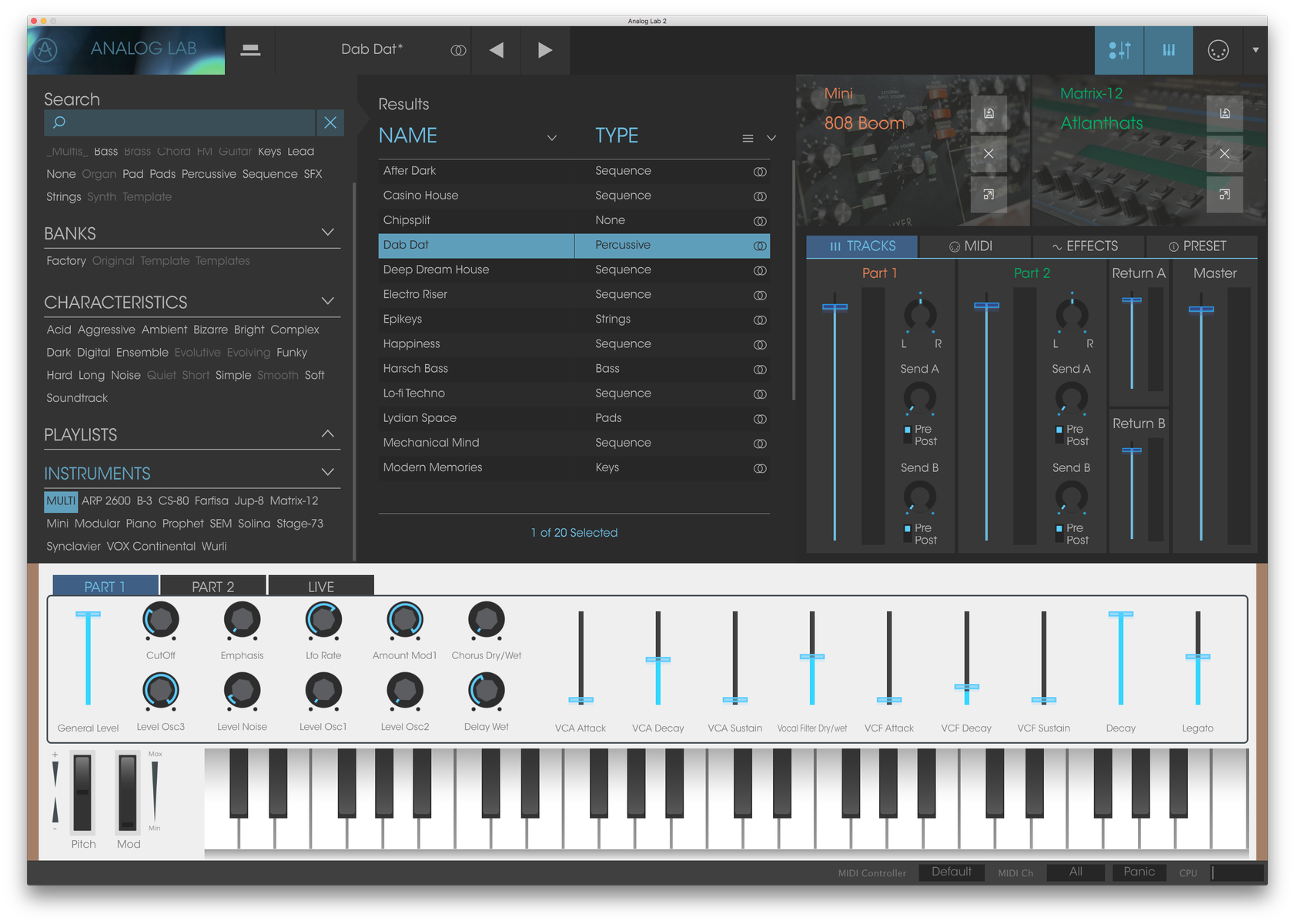Save the Atlanthats preset using its save icon
This screenshot has height=924, width=1295.
click(1225, 113)
